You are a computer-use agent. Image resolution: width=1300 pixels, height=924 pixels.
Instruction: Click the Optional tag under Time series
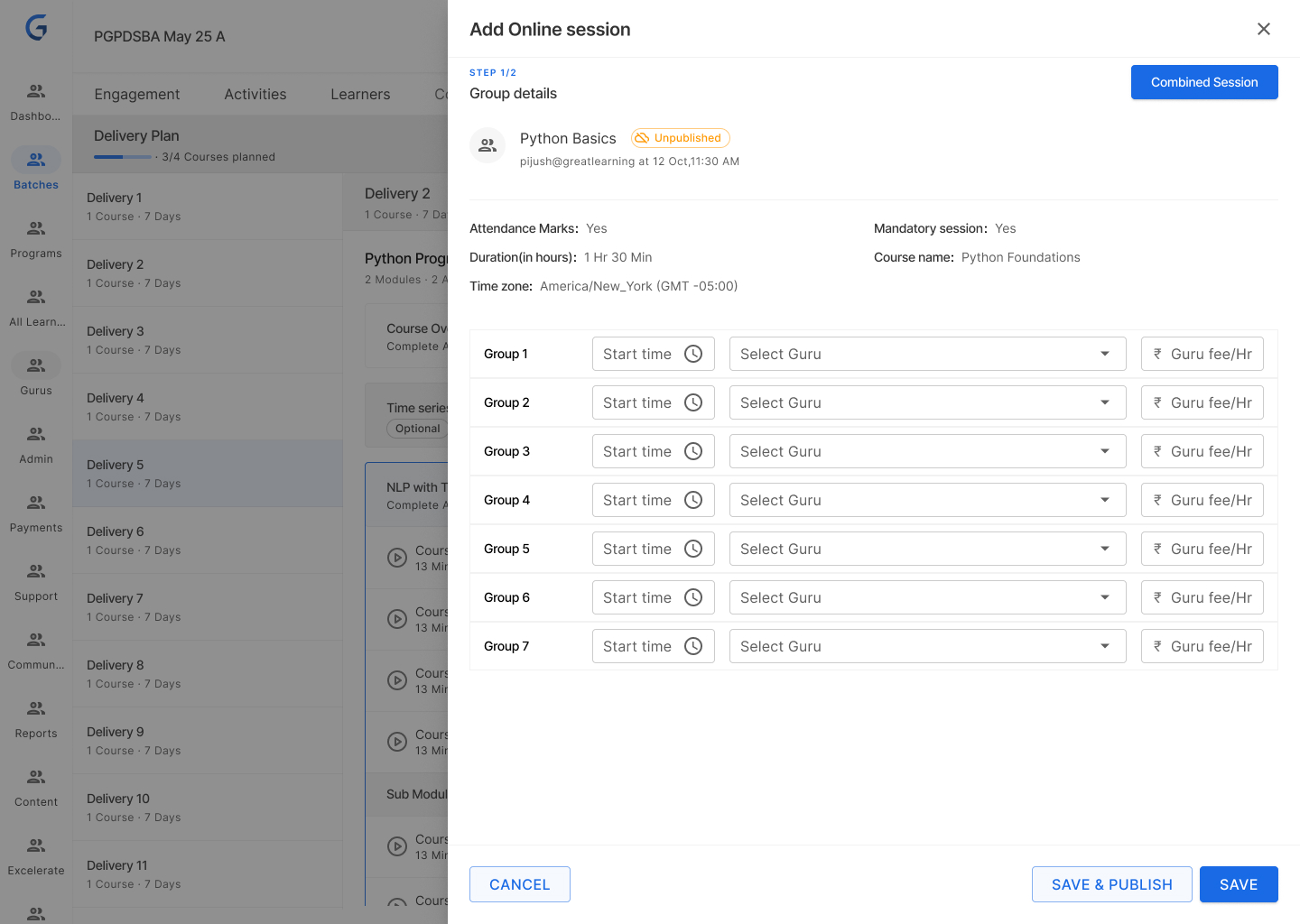click(x=418, y=429)
